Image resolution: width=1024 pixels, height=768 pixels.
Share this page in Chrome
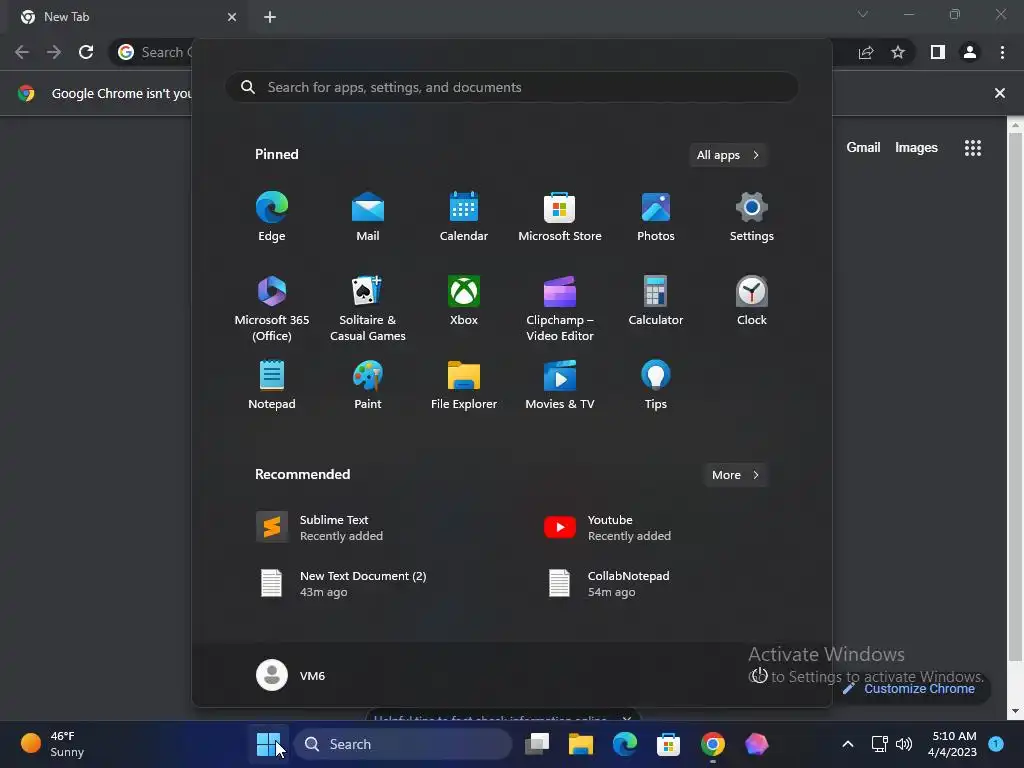(x=866, y=52)
